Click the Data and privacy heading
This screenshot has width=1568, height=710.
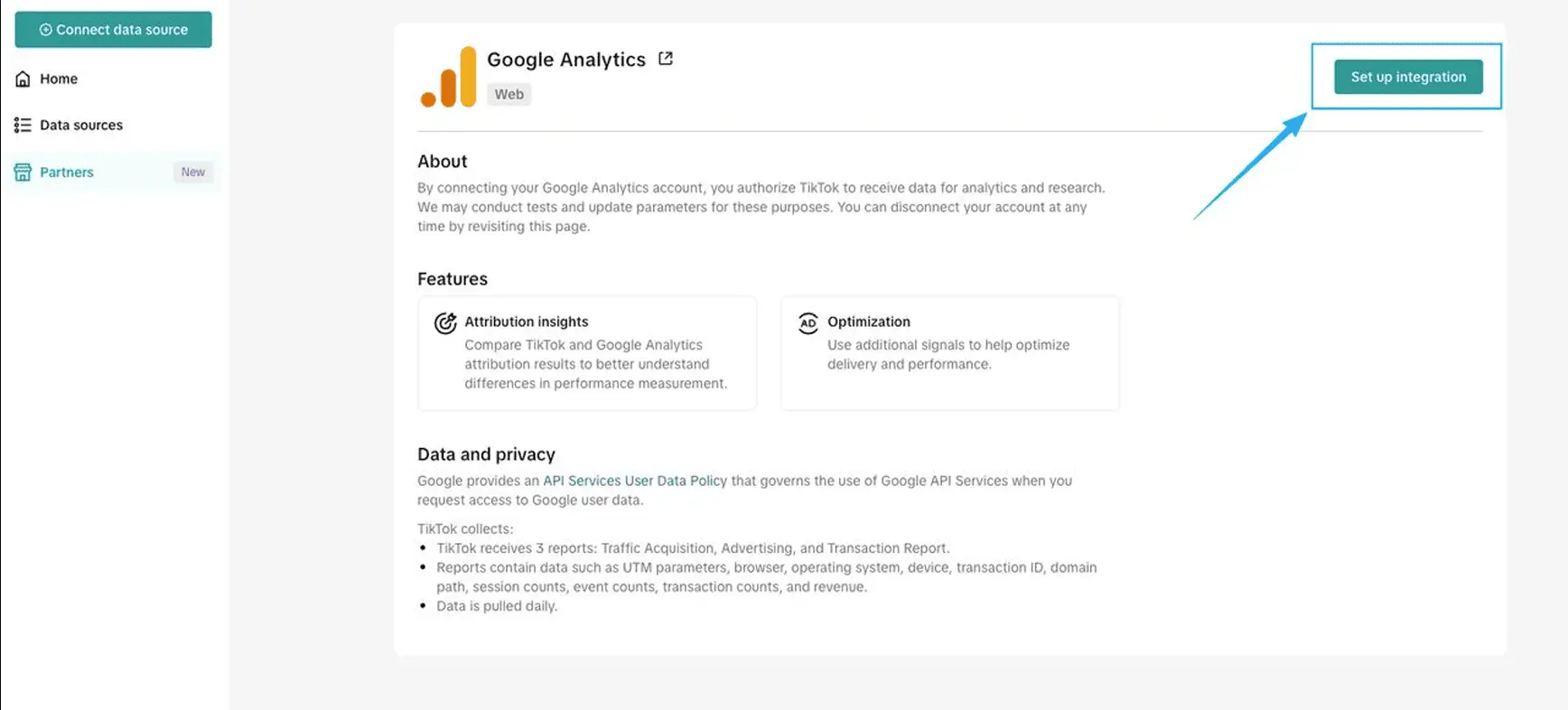click(486, 454)
